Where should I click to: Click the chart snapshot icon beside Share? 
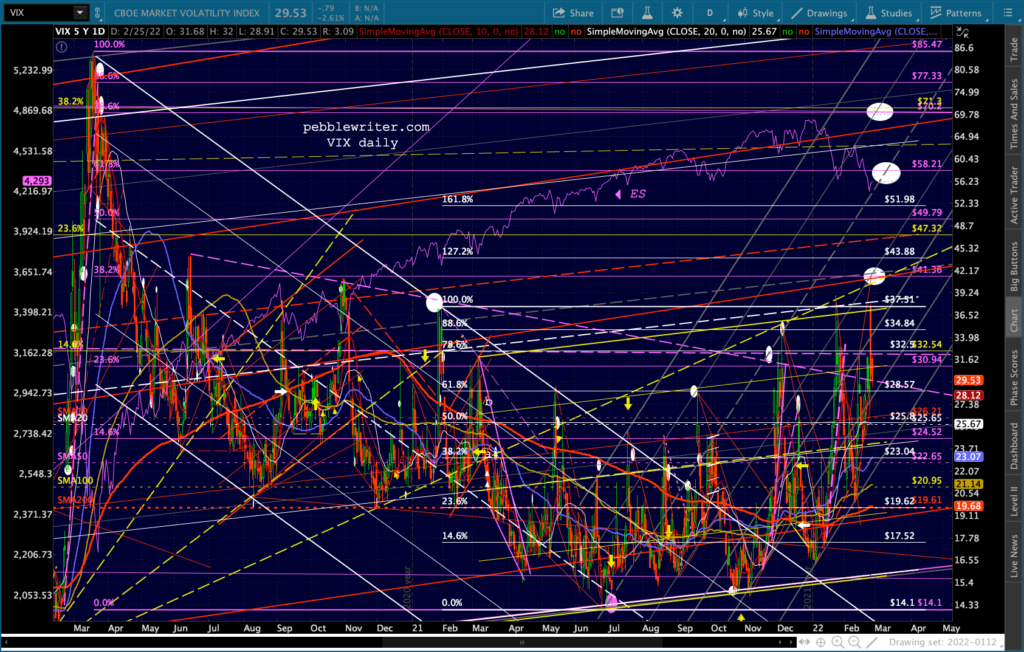[x=616, y=12]
